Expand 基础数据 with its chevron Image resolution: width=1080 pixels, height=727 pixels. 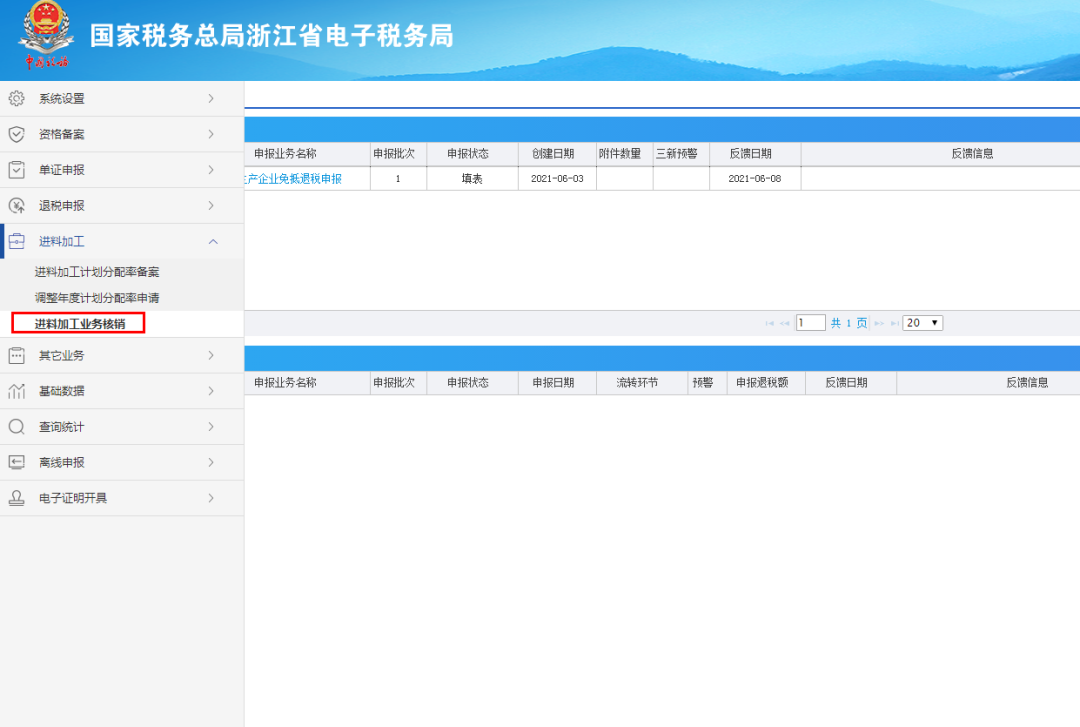211,391
